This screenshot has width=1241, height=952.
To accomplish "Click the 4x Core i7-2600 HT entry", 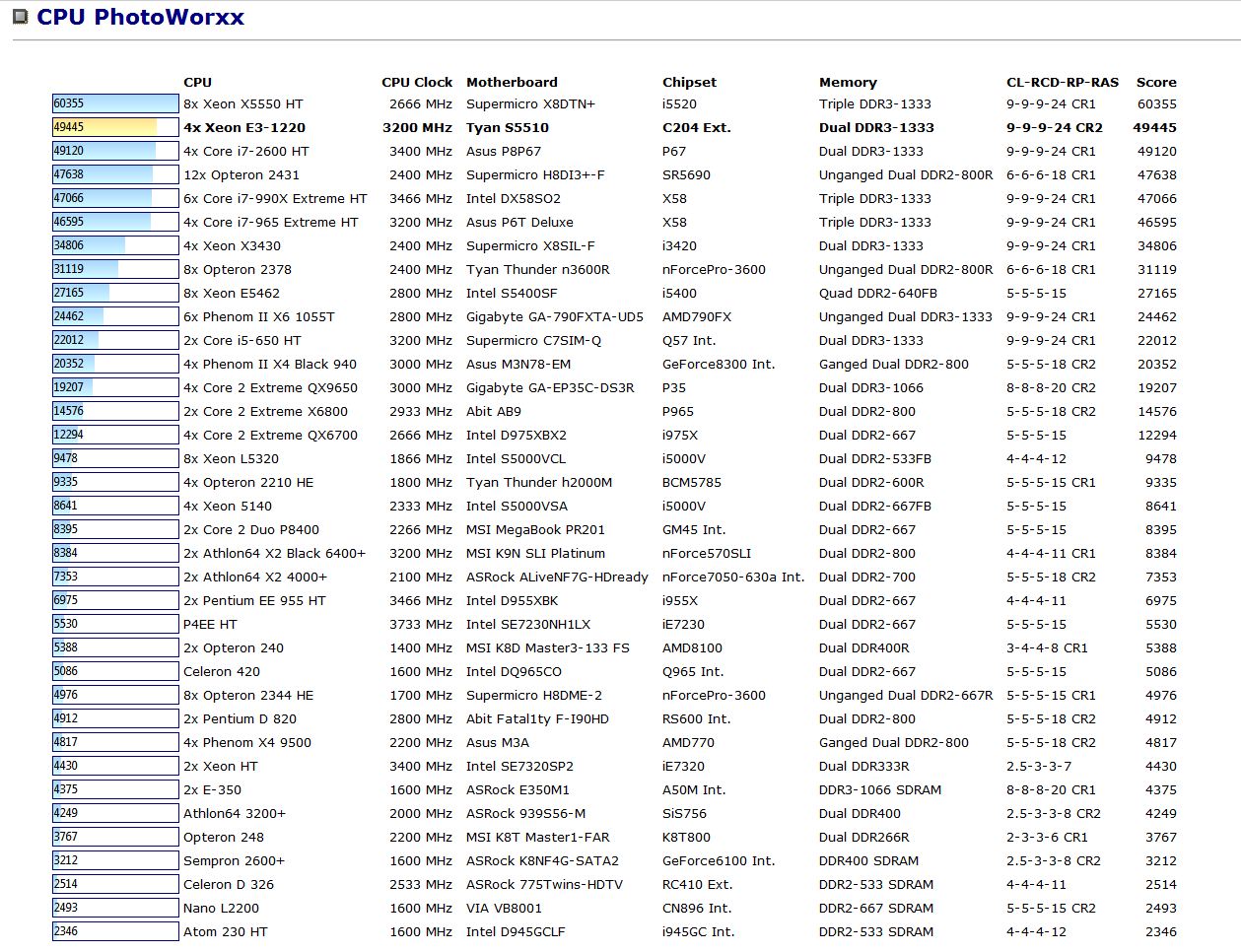I will click(x=246, y=151).
